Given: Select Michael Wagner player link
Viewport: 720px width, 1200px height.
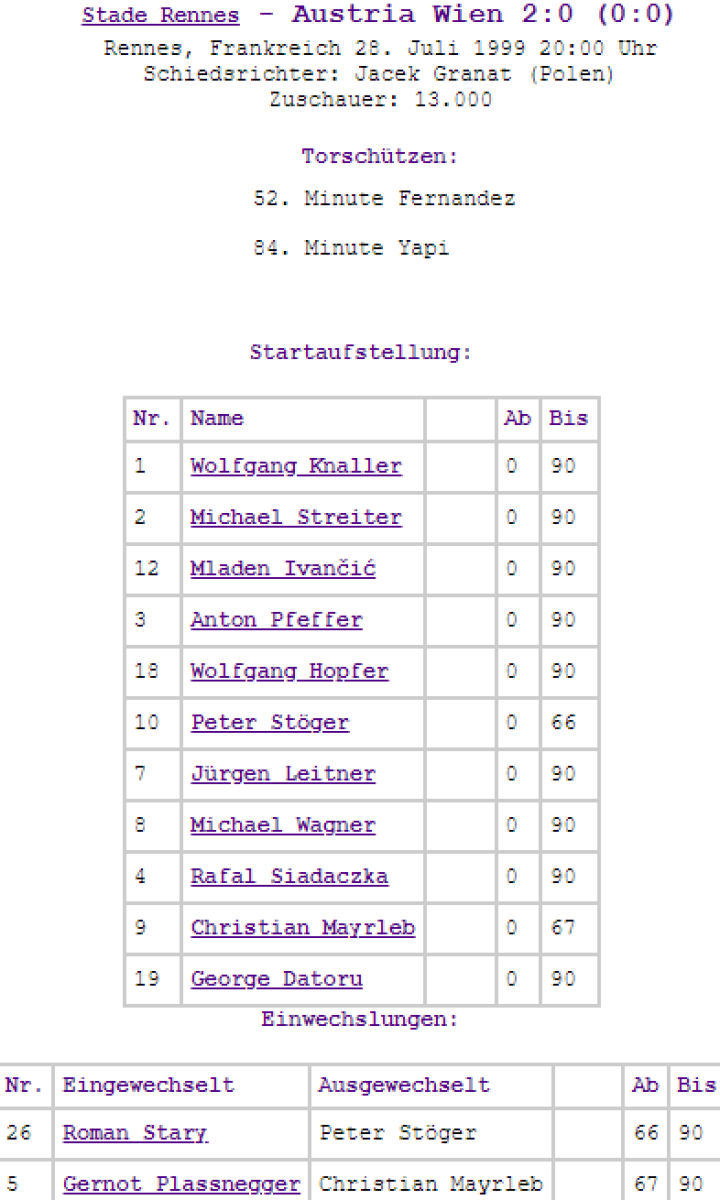Looking at the screenshot, I should (283, 826).
